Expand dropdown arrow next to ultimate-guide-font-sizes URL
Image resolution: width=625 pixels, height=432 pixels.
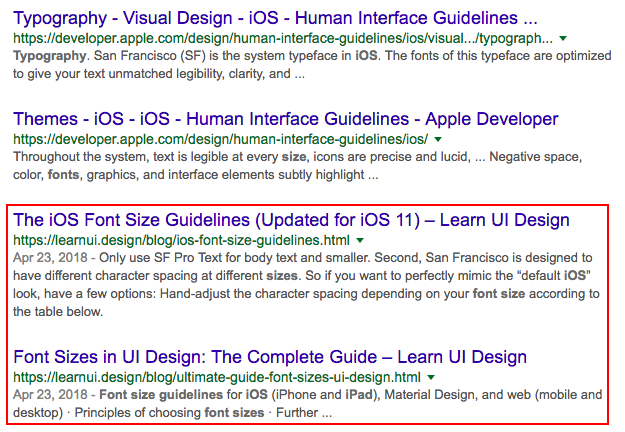pos(431,377)
